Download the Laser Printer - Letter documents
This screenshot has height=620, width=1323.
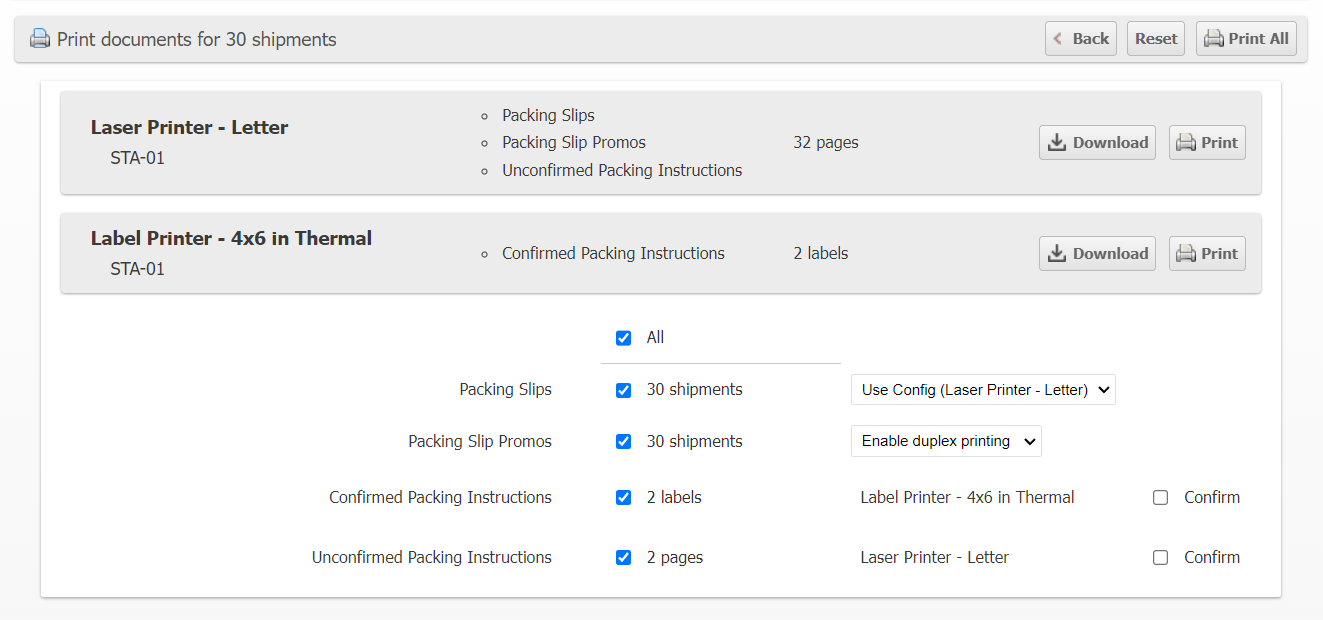(1097, 143)
